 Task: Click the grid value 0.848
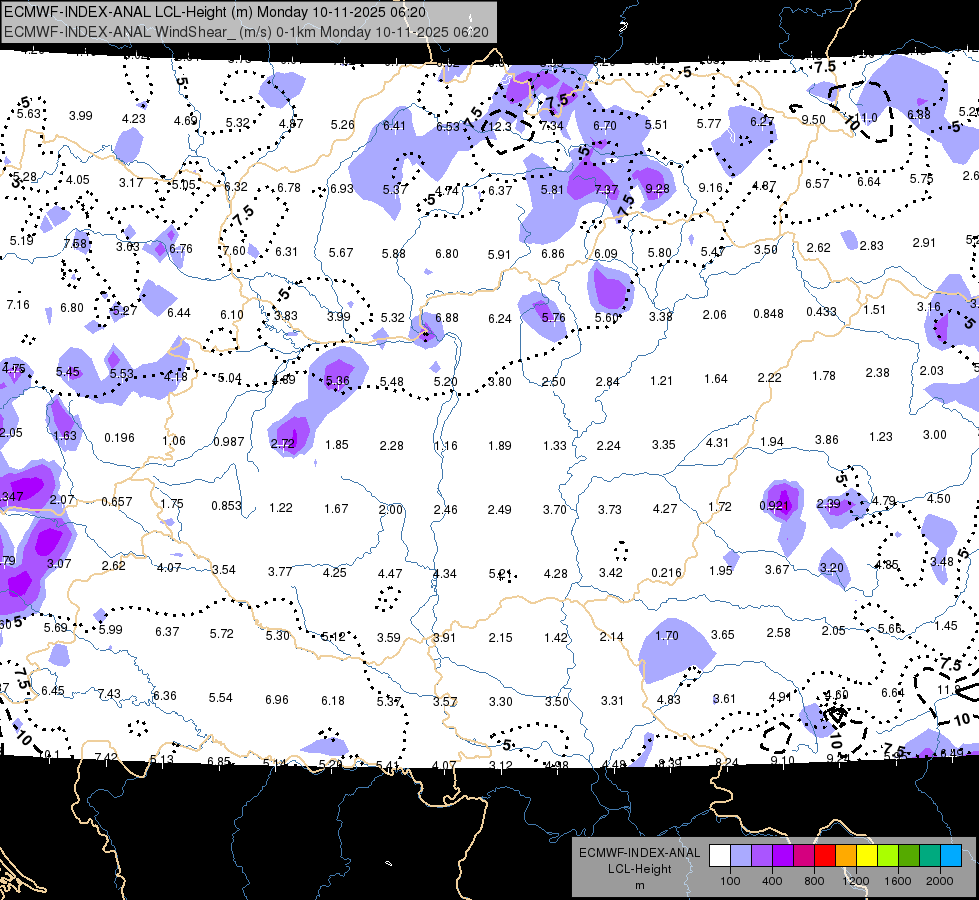[768, 314]
